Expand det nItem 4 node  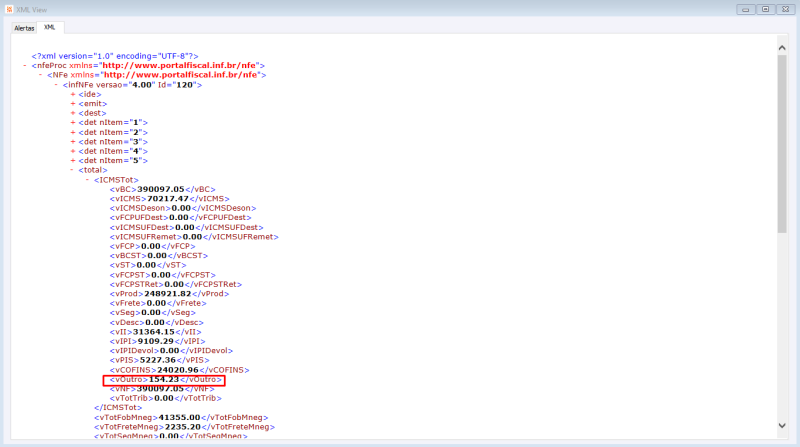73,151
